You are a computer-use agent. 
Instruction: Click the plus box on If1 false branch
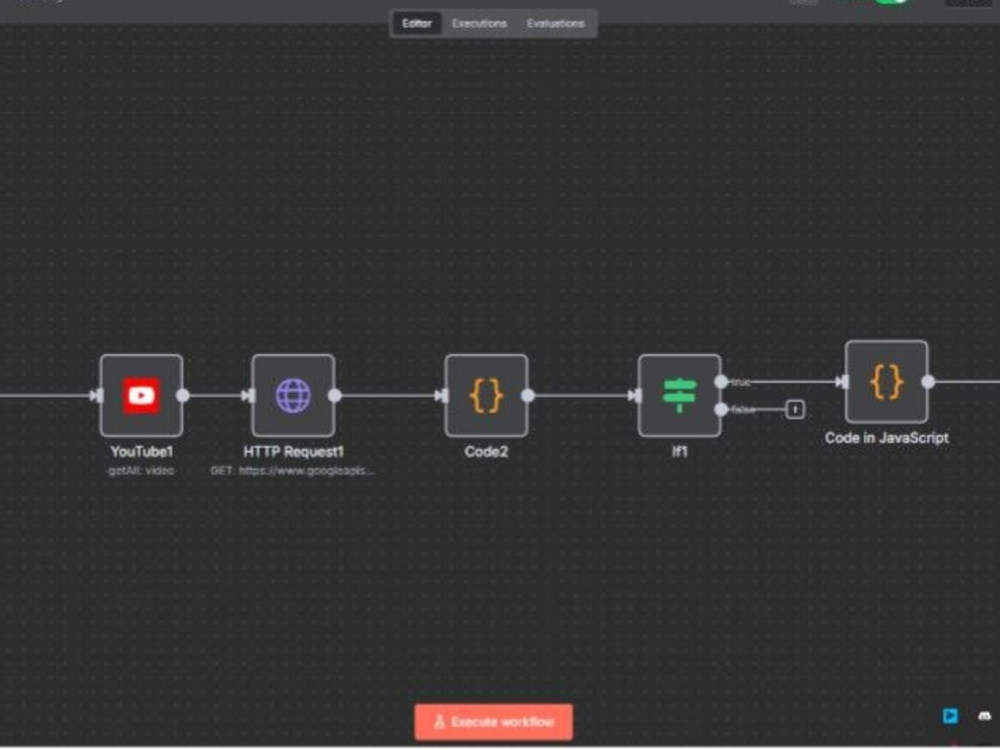[x=795, y=409]
